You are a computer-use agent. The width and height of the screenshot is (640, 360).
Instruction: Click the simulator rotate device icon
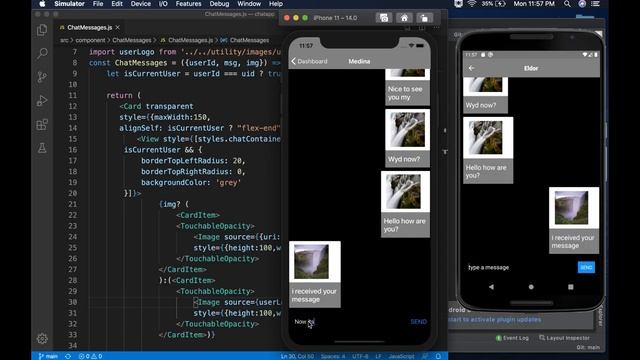tap(424, 18)
